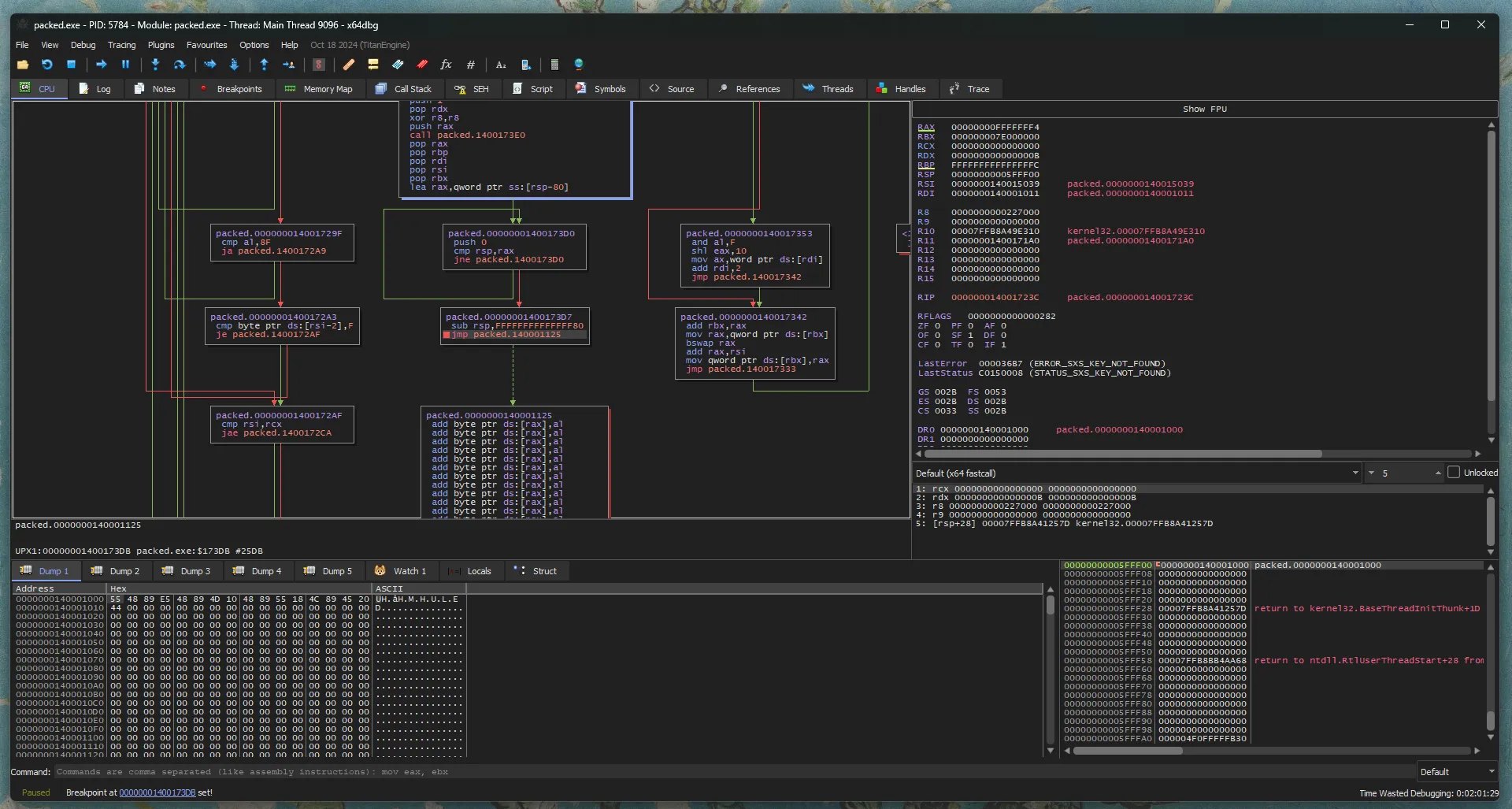
Task: Open the calculator toolbar icon
Action: pyautogui.click(x=554, y=65)
